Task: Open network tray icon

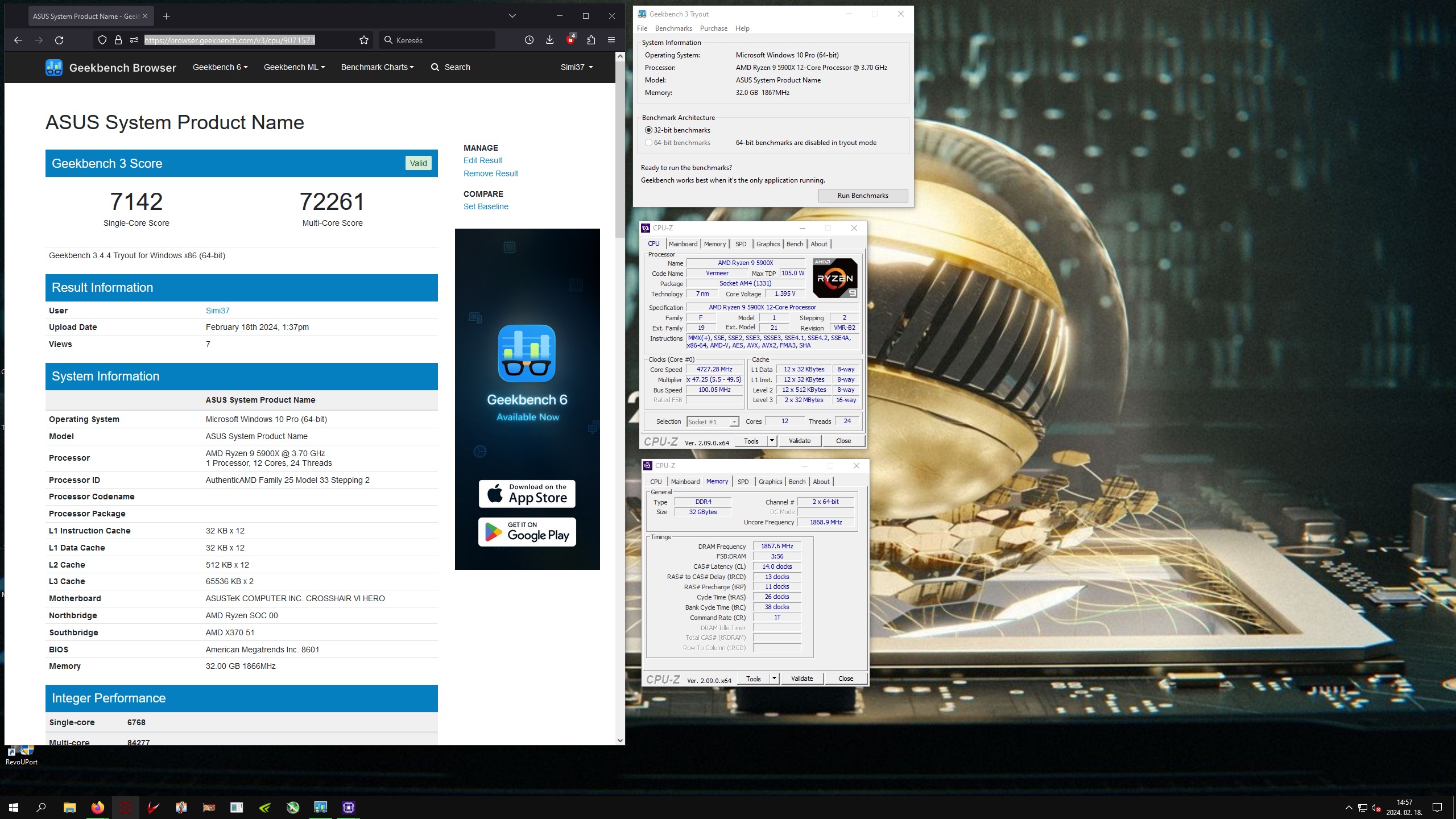Action: [x=1363, y=808]
